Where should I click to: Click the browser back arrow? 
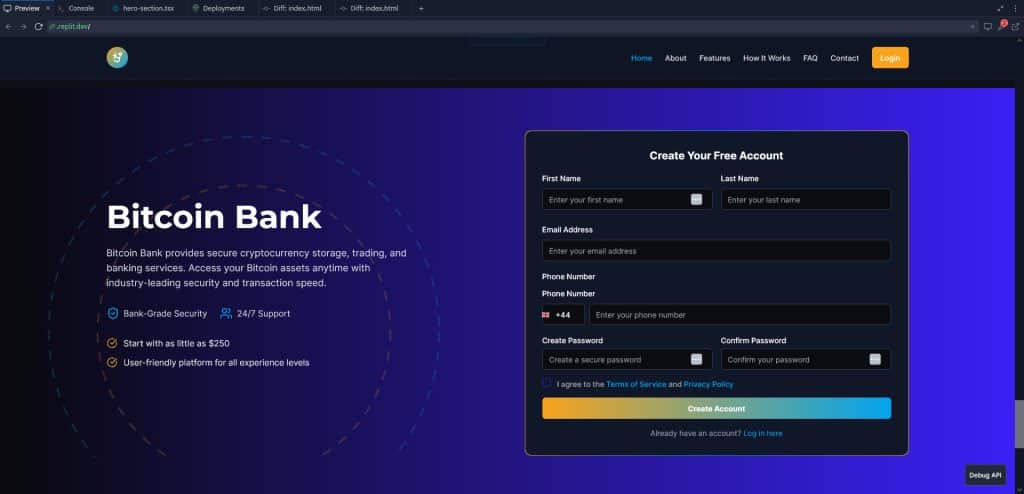point(9,26)
